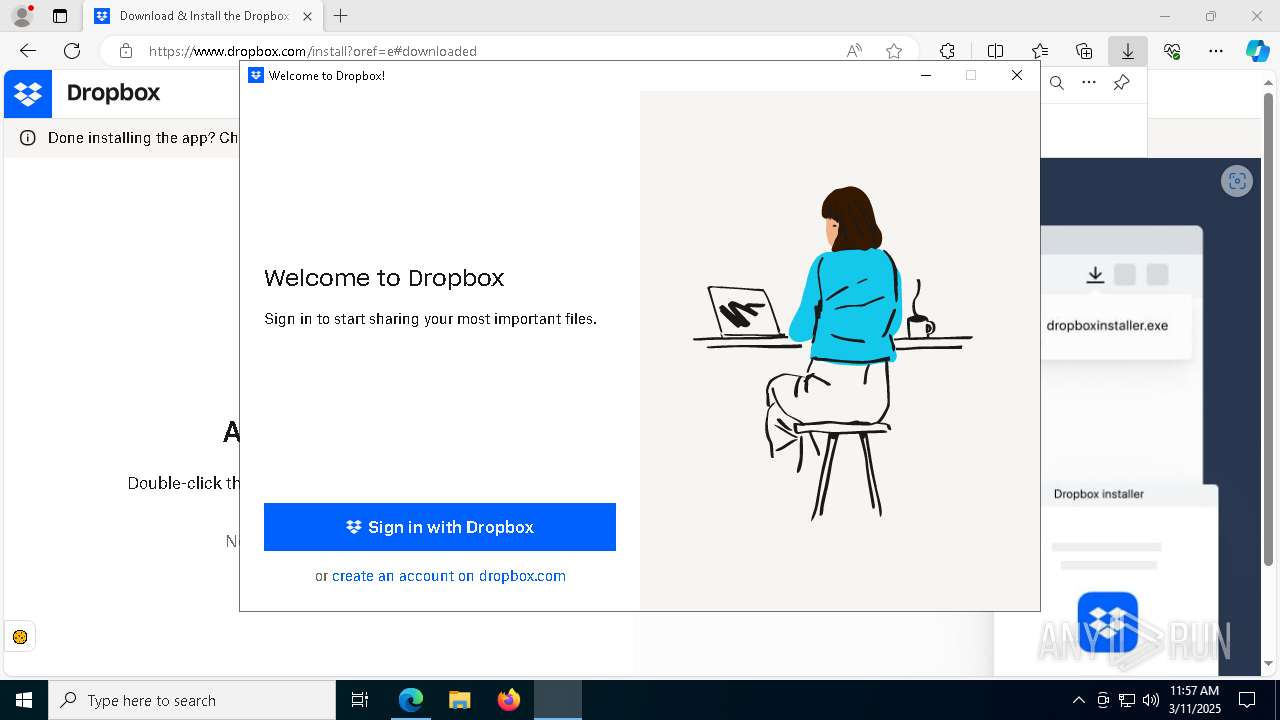Open the Action Center notifications icon
Image resolution: width=1280 pixels, height=720 pixels.
click(1247, 700)
